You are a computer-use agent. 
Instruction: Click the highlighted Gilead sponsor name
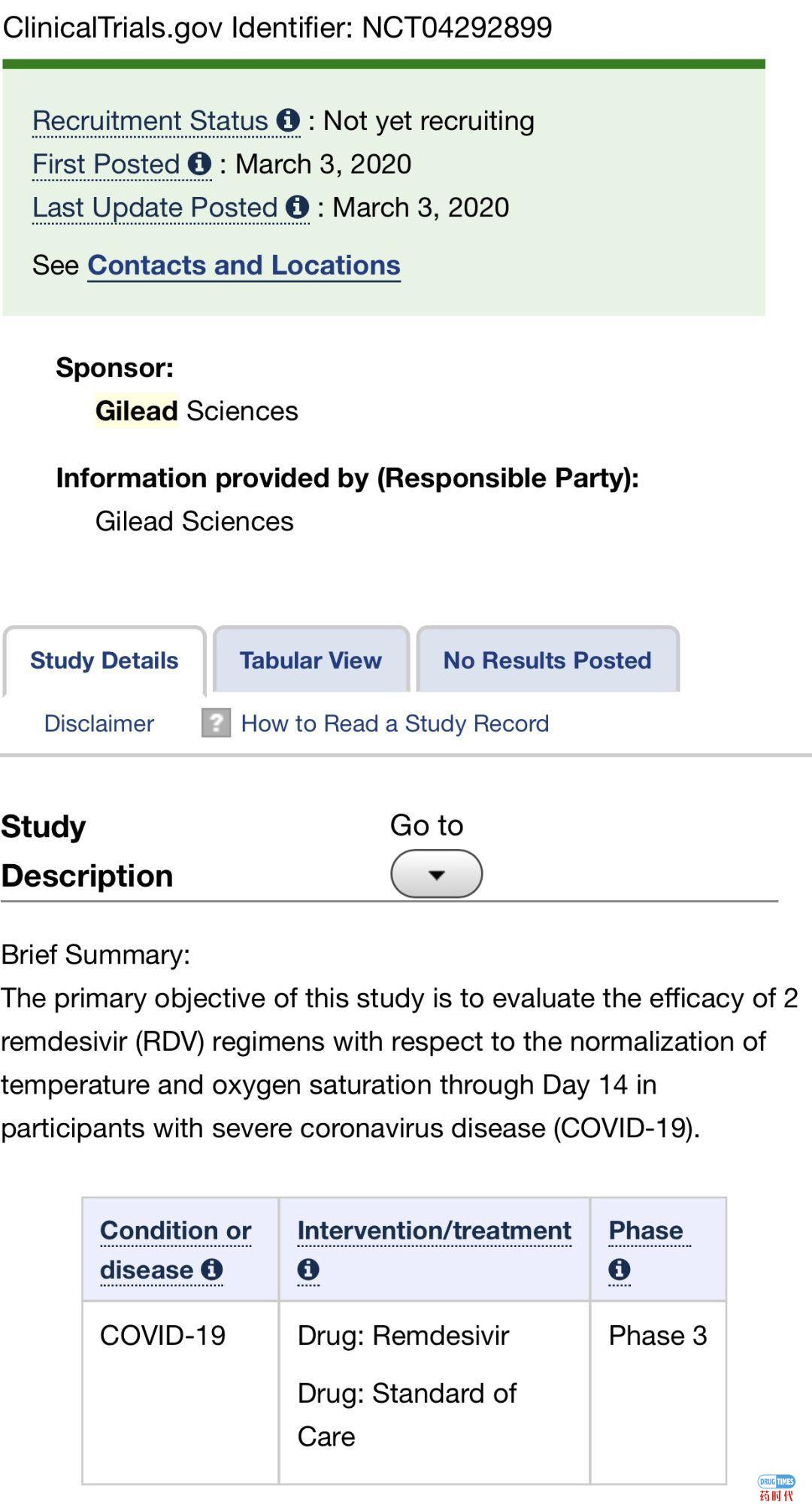136,411
